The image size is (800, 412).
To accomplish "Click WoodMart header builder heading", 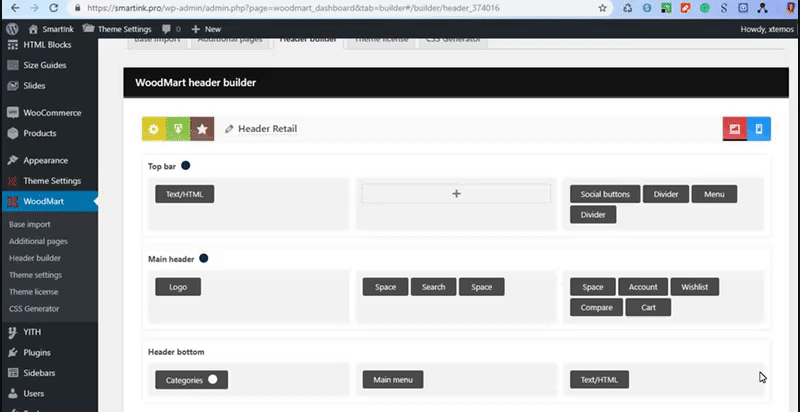I will (195, 83).
